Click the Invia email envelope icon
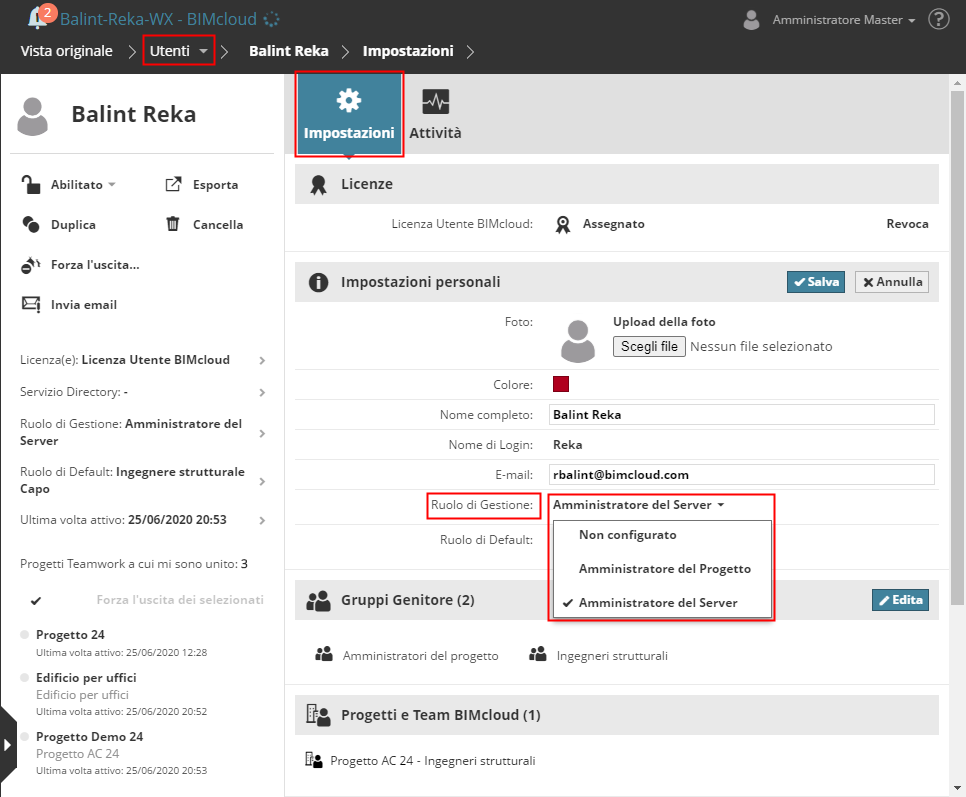This screenshot has height=797, width=966. 31,304
